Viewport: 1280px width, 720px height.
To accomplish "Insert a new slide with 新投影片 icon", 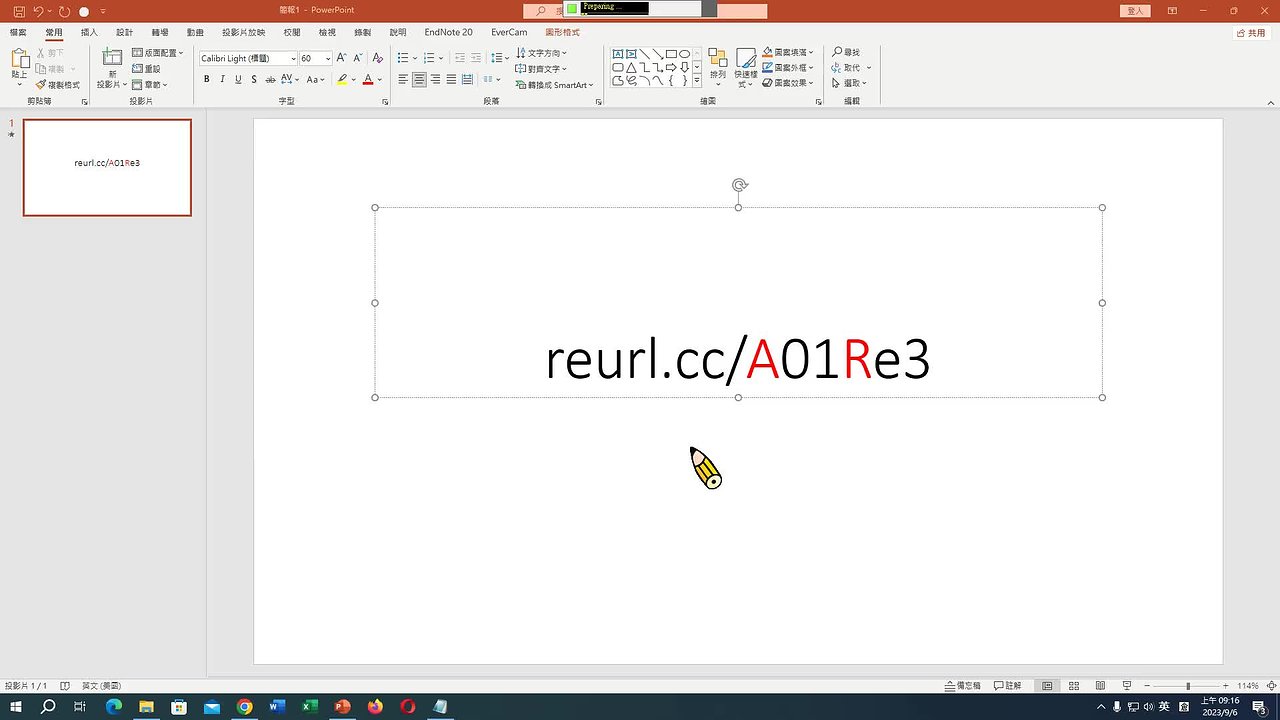I will [x=112, y=58].
